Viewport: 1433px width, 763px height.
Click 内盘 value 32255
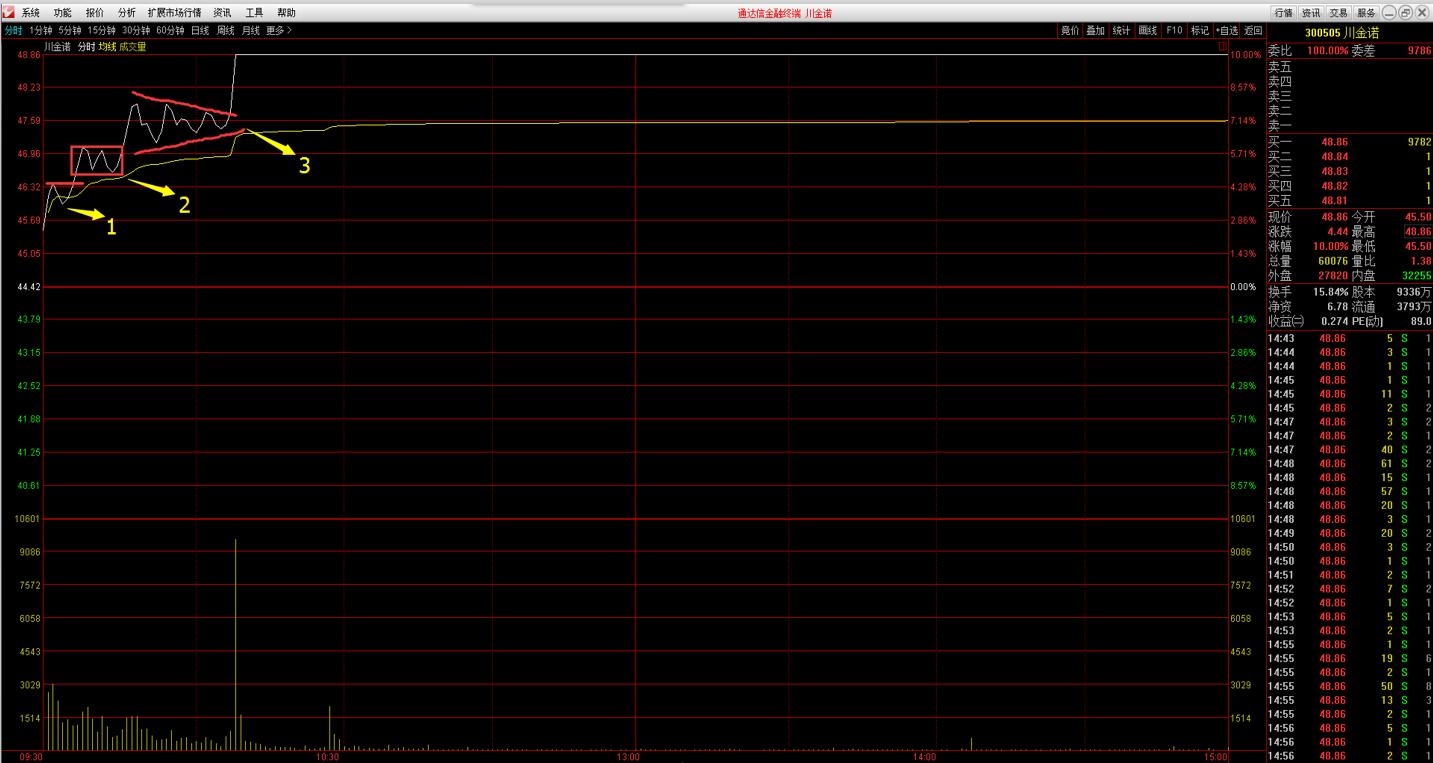click(x=1416, y=275)
